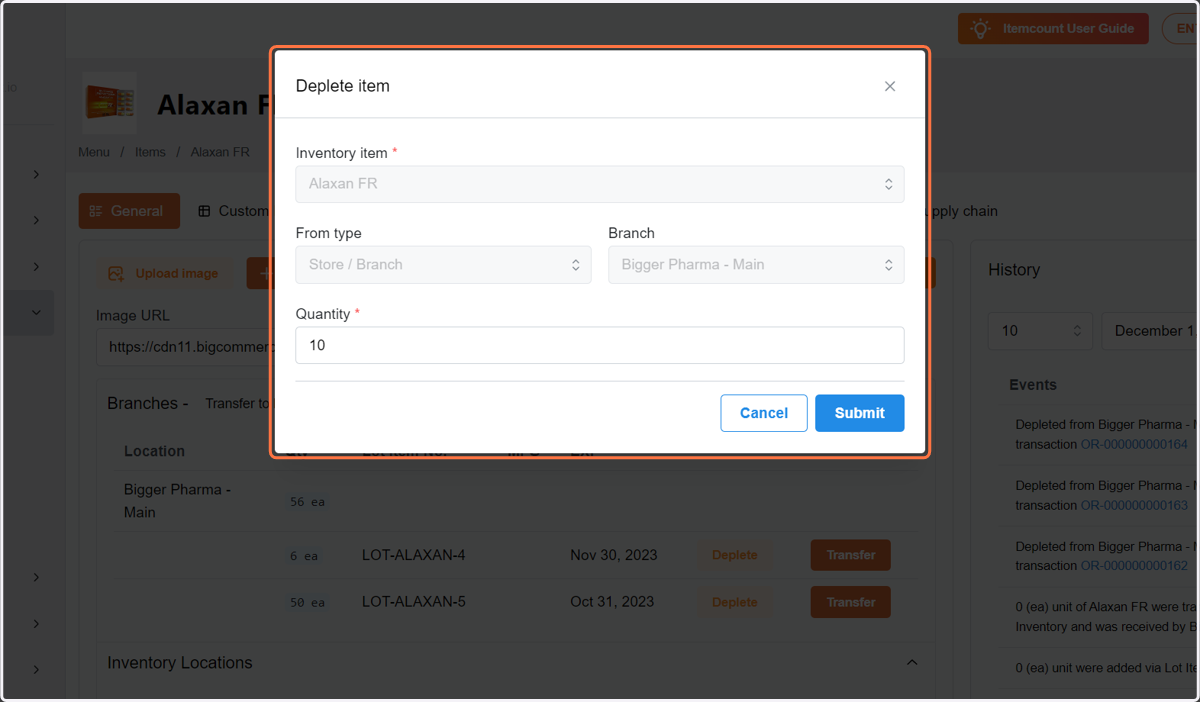1200x702 pixels.
Task: Collapse the Inventory Locations section
Action: tap(912, 663)
